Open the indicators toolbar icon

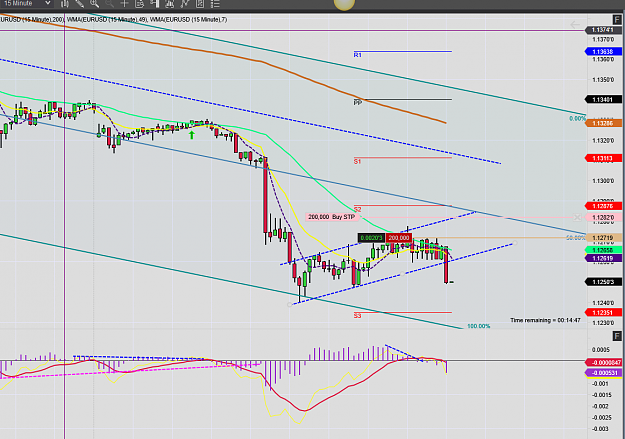pyautogui.click(x=185, y=4)
